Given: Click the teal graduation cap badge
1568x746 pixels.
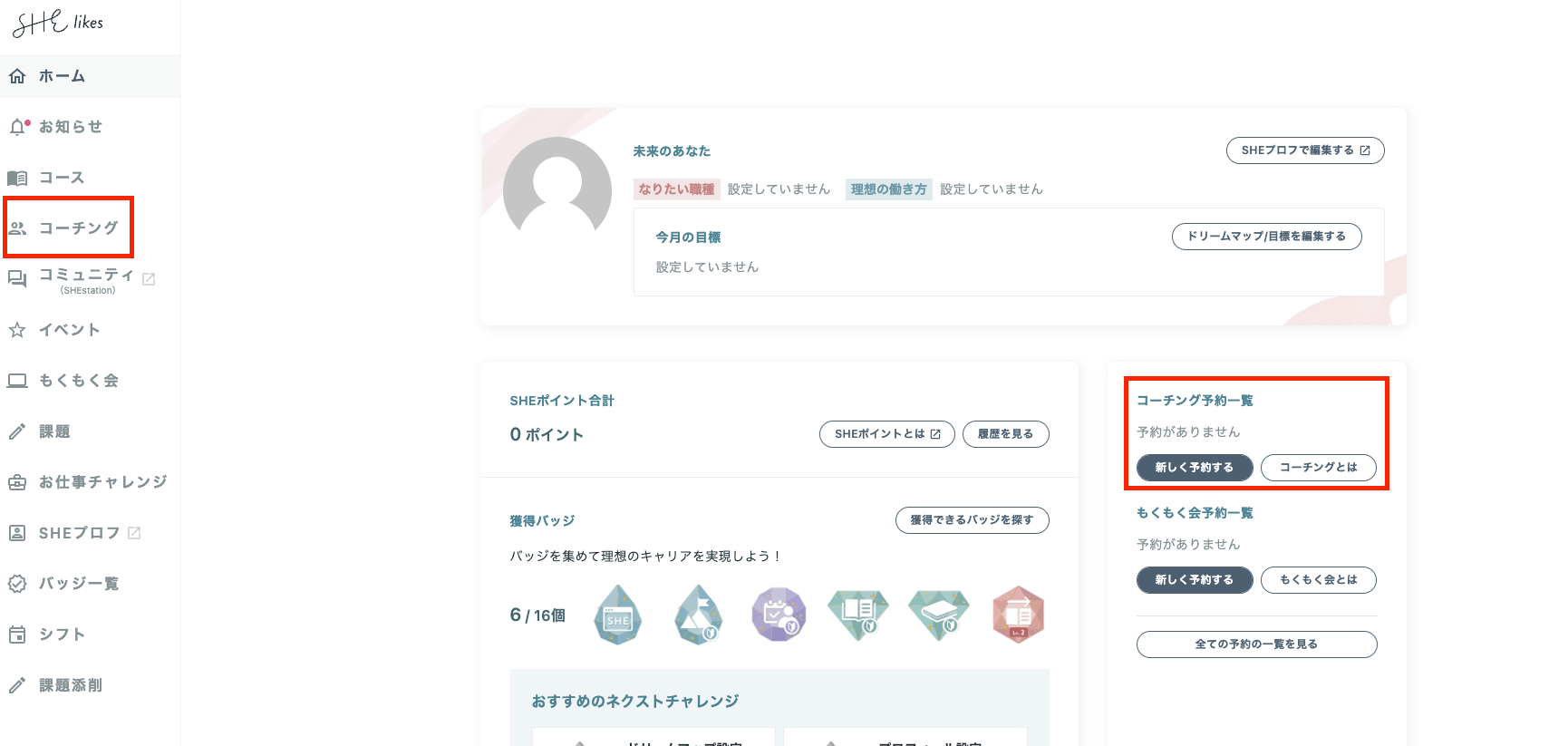Looking at the screenshot, I should tap(939, 615).
